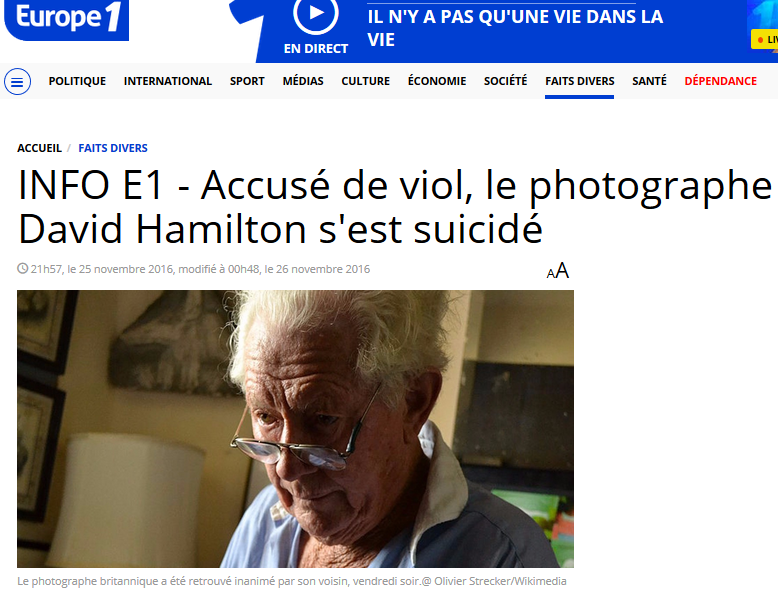Open the Politique section

[77, 81]
